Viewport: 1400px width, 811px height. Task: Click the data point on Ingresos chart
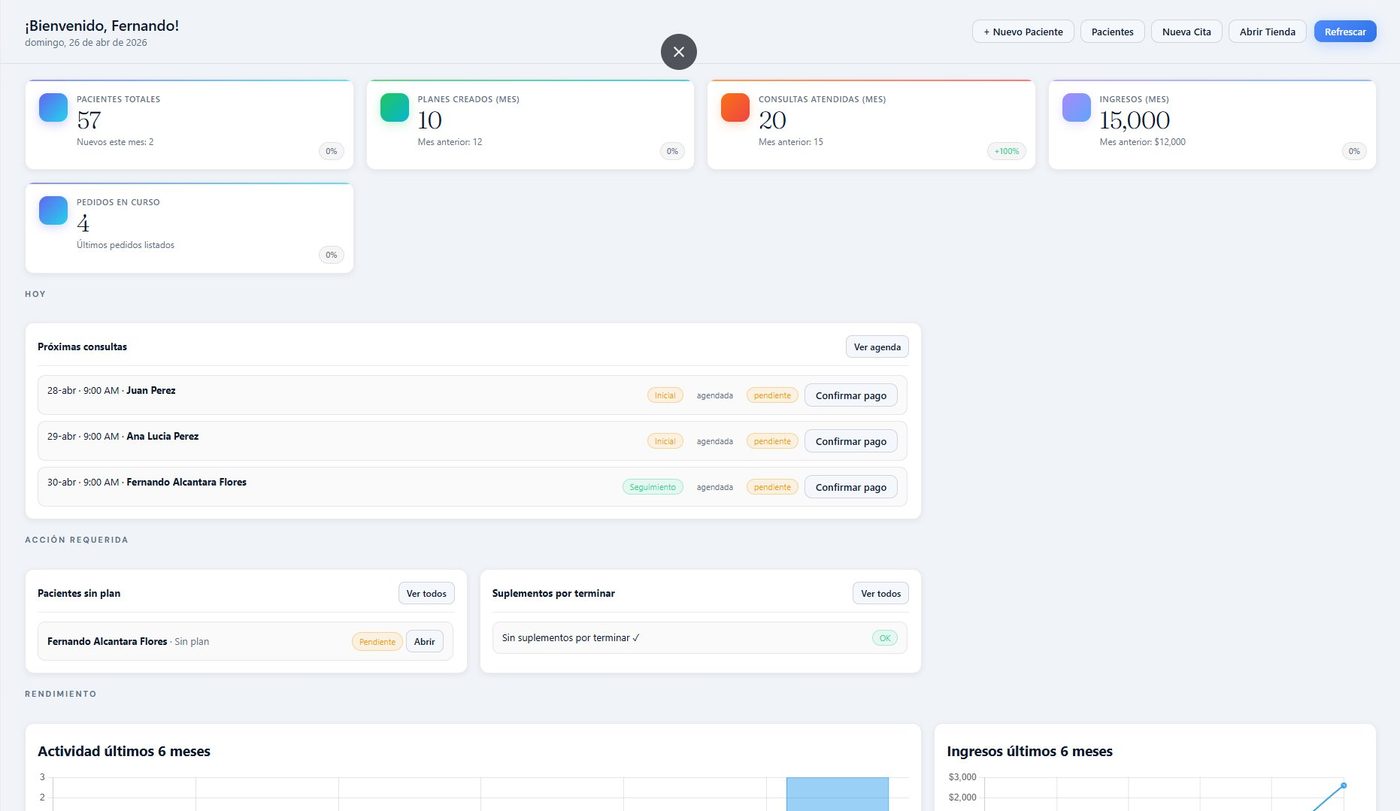(1343, 785)
